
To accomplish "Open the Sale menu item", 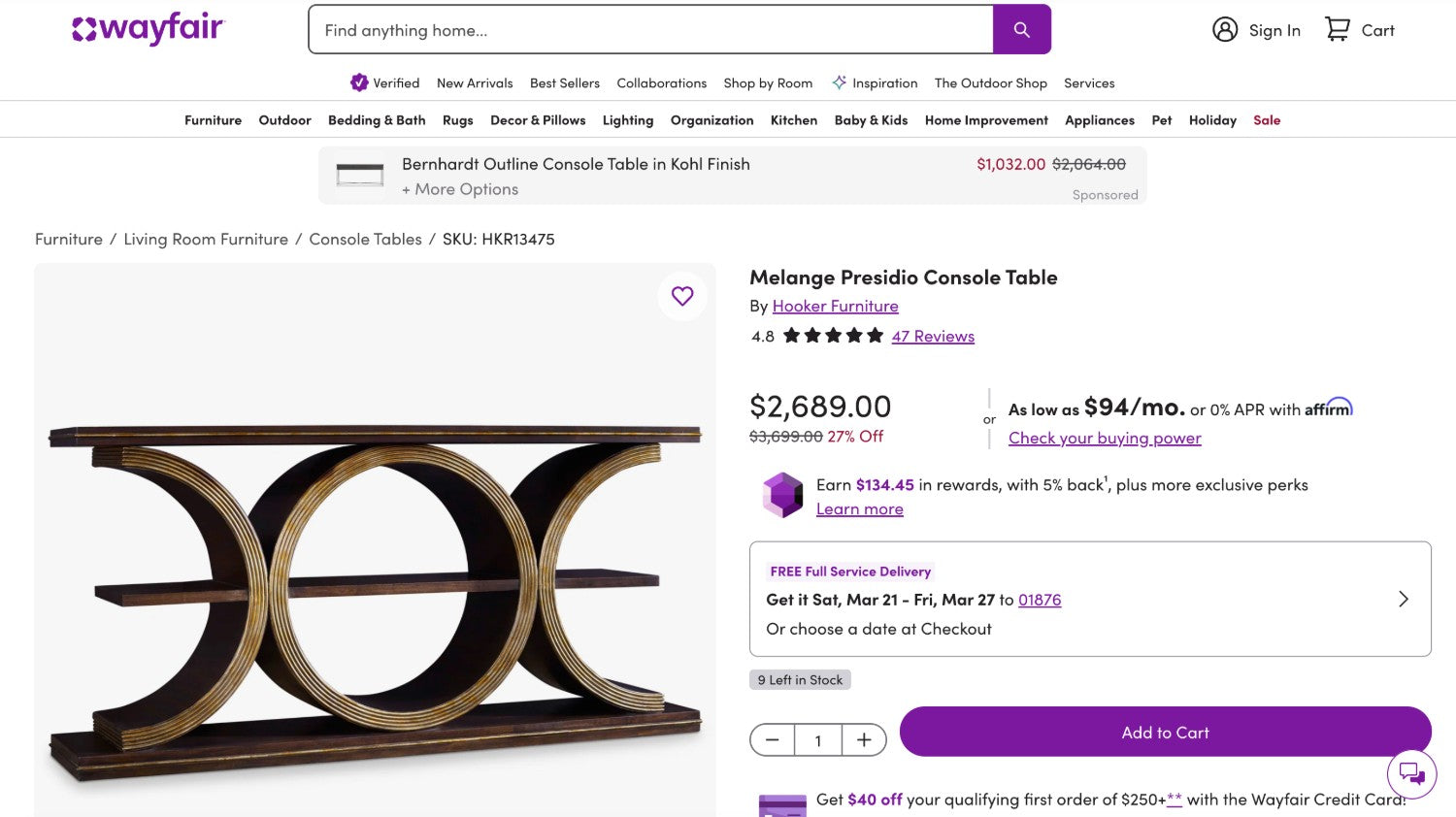I will pos(1267,120).
